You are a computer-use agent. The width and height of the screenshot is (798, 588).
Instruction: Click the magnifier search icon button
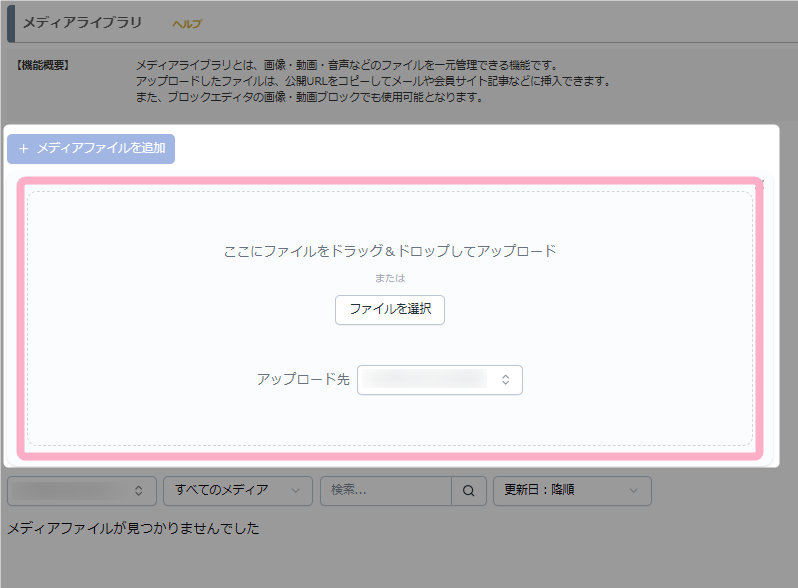tap(468, 491)
